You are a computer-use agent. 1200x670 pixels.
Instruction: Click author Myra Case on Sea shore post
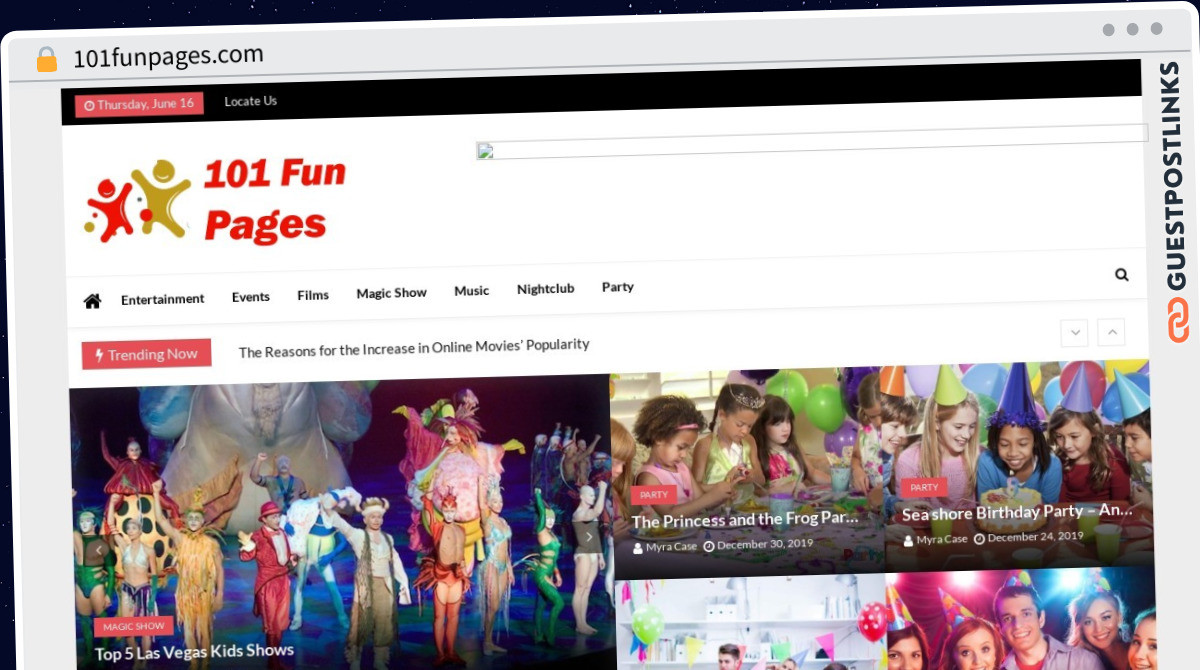pos(936,539)
